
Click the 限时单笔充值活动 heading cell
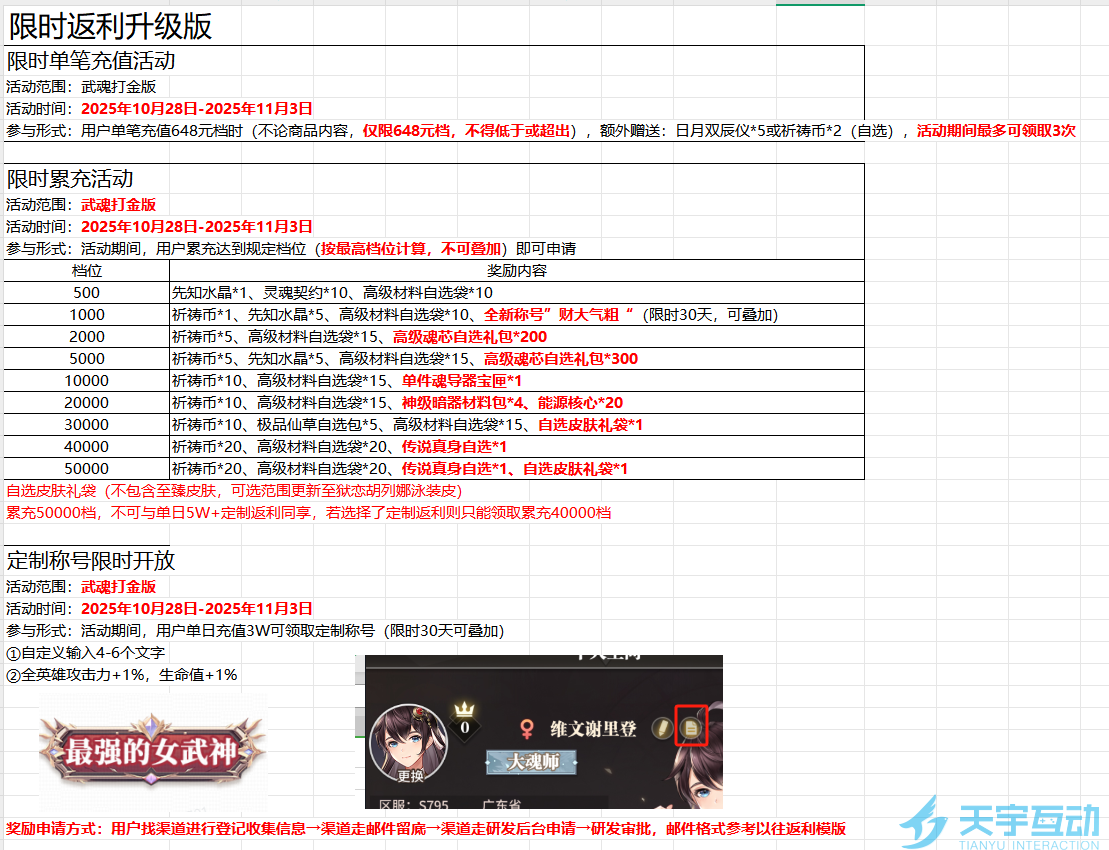[x=91, y=60]
